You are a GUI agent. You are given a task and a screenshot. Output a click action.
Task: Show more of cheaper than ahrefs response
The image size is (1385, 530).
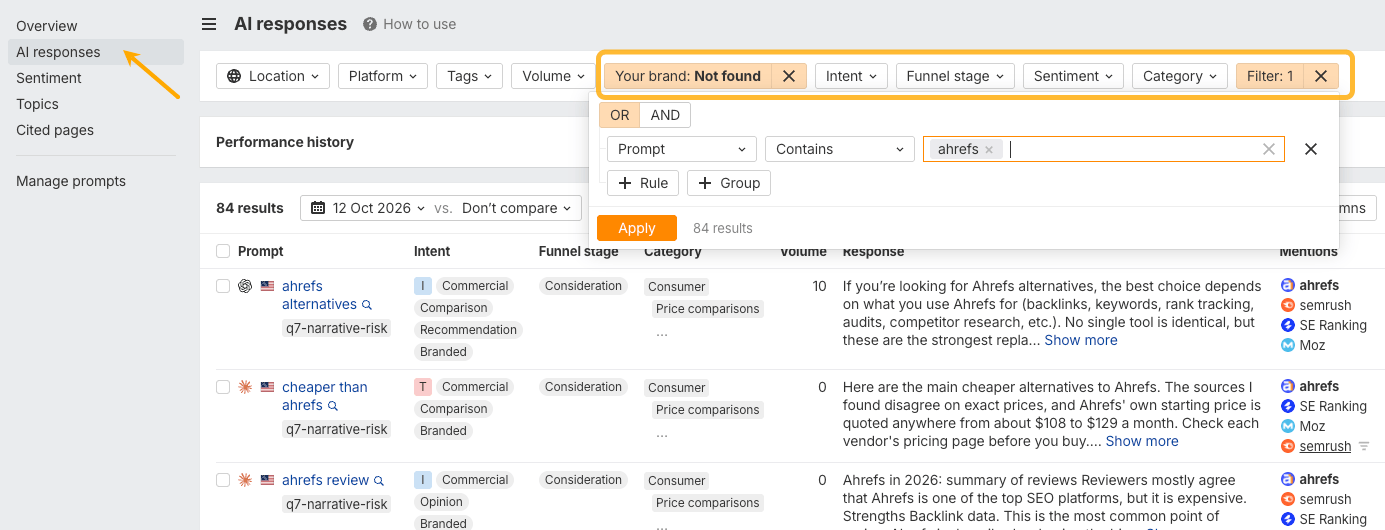click(1142, 441)
